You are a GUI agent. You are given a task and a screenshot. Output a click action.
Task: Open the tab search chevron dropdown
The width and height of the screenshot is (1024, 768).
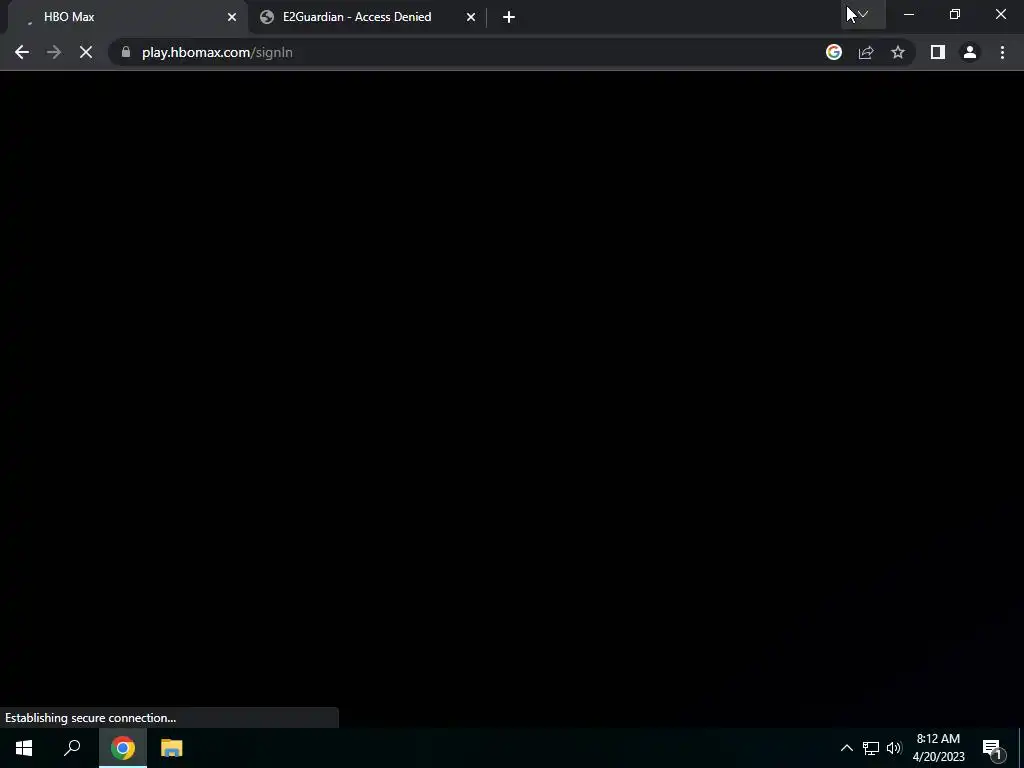(x=863, y=14)
